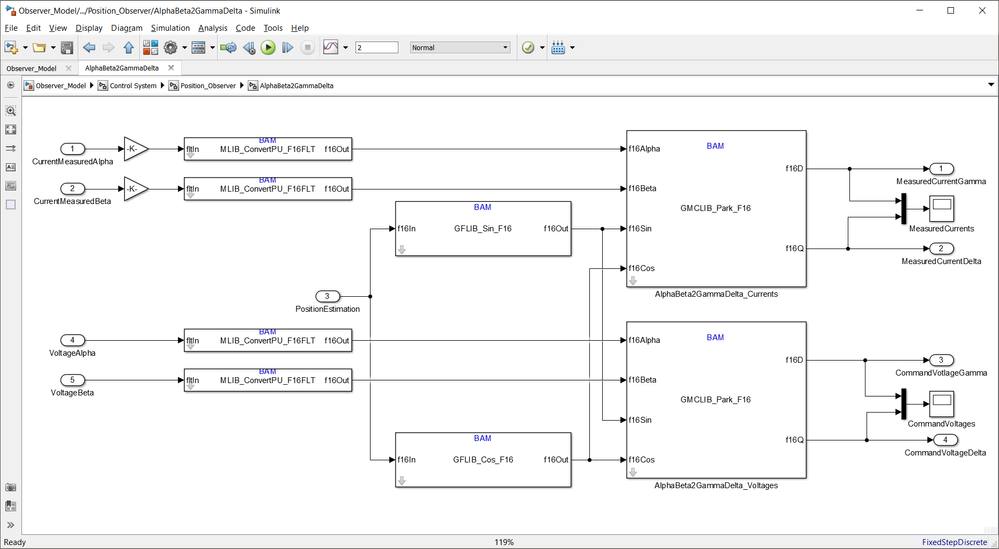Viewport: 999px width, 549px height.
Task: Click the Update Diagram fast restart icon
Action: [x=228, y=47]
